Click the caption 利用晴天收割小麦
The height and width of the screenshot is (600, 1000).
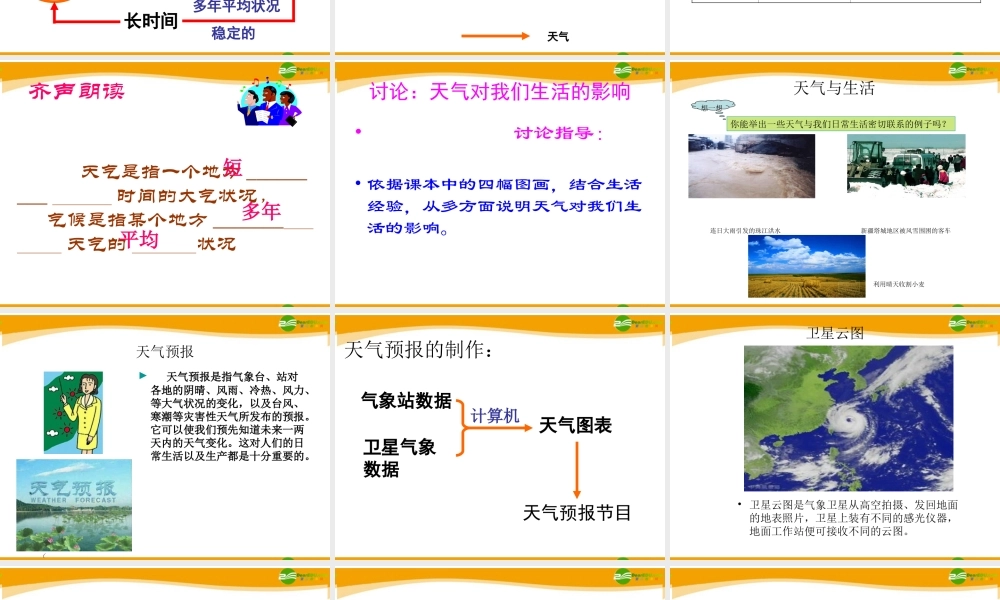point(899,284)
